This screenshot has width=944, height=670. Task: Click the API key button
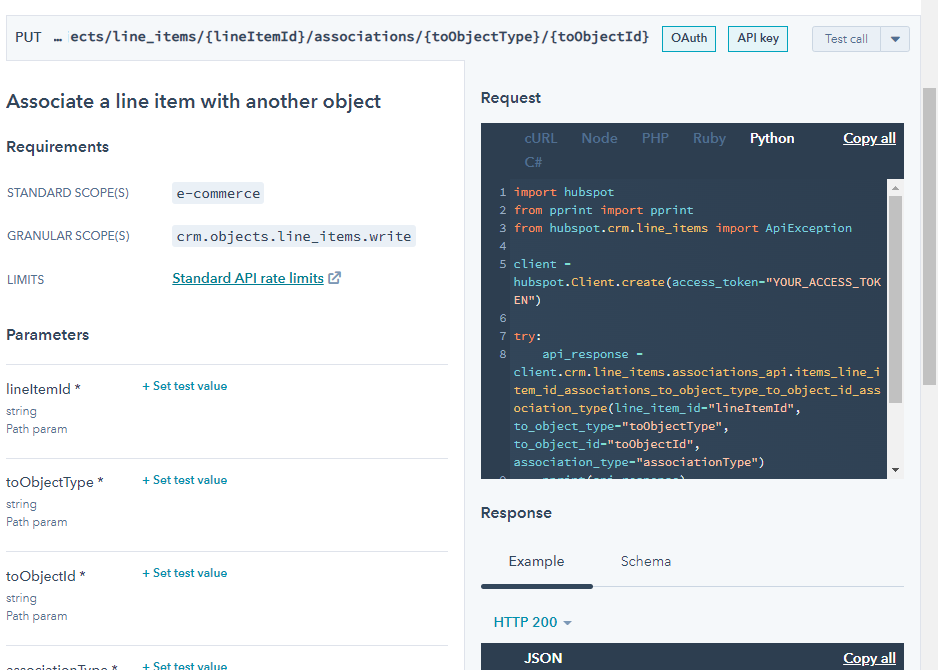click(x=757, y=38)
